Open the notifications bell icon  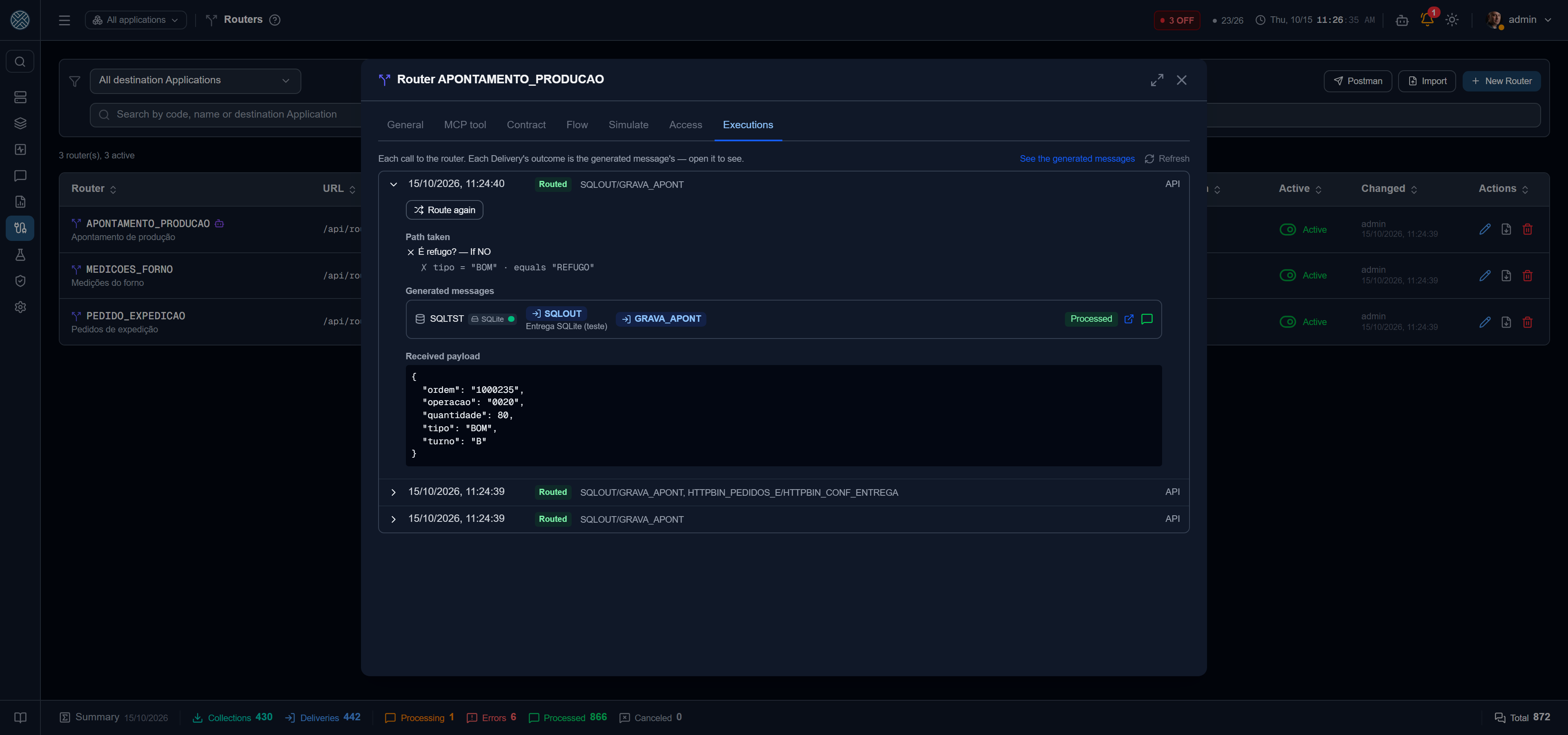coord(1427,20)
